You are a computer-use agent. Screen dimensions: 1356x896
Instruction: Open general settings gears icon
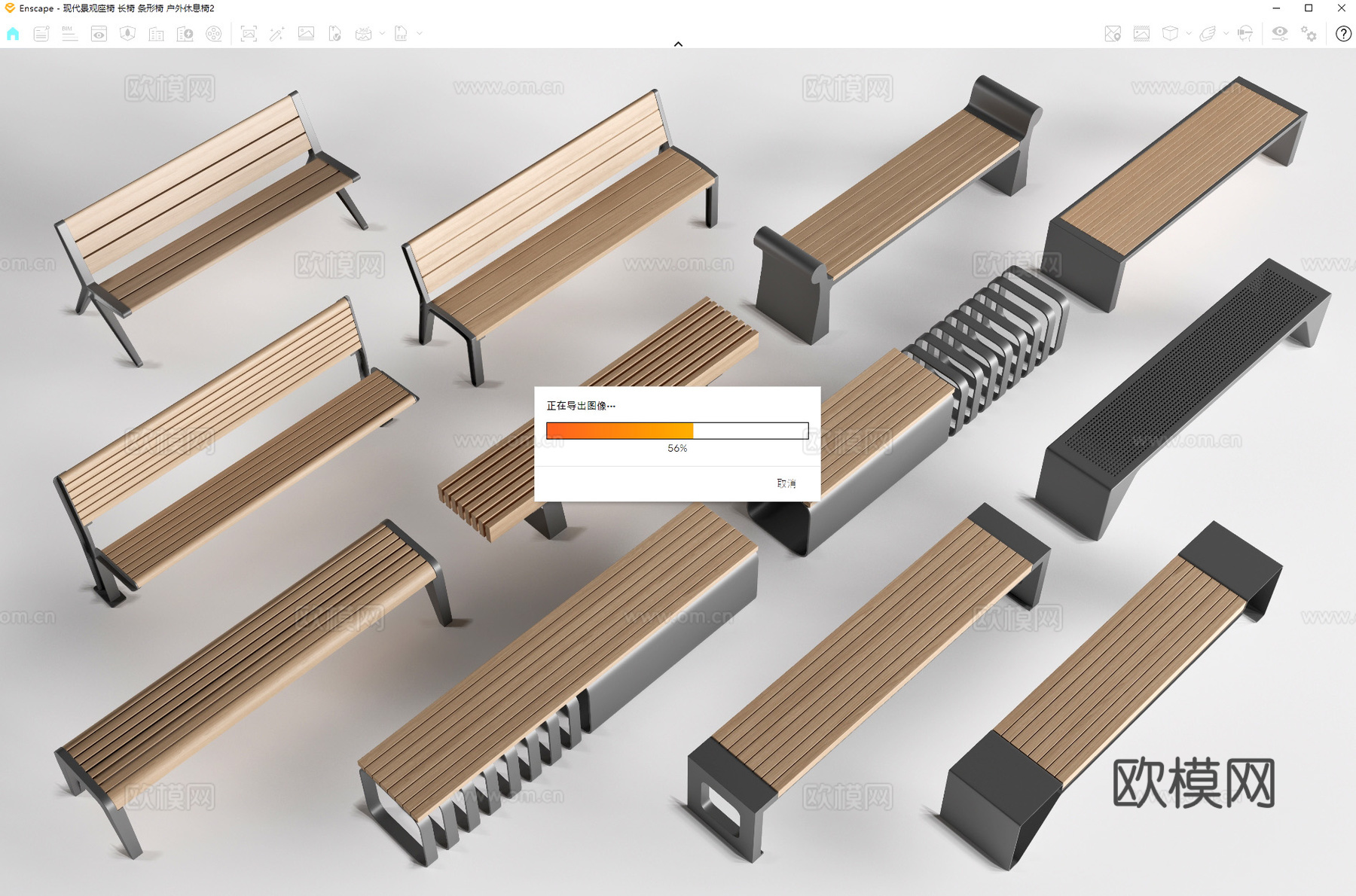pyautogui.click(x=1309, y=35)
